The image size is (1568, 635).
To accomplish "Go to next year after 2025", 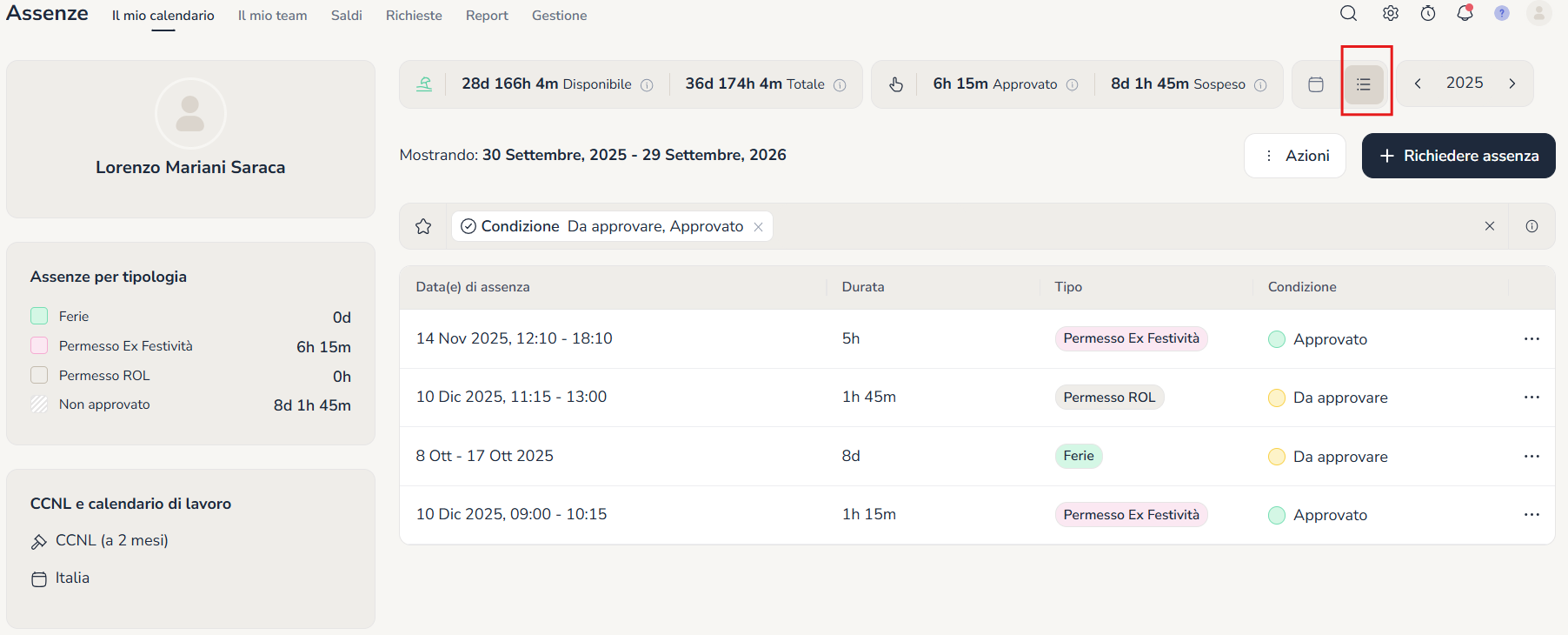I will point(1512,84).
